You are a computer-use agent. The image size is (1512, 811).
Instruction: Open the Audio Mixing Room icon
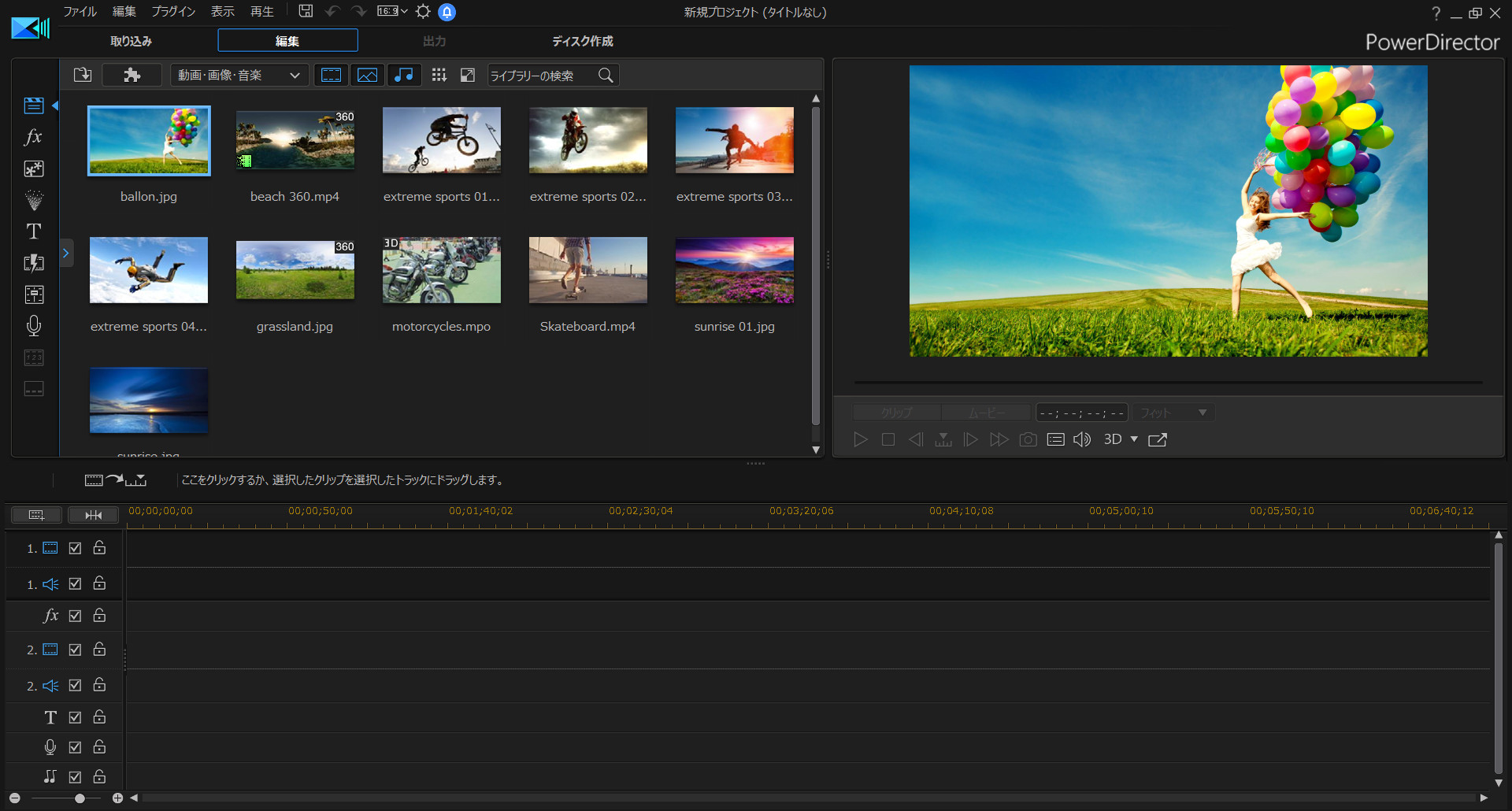pos(33,294)
